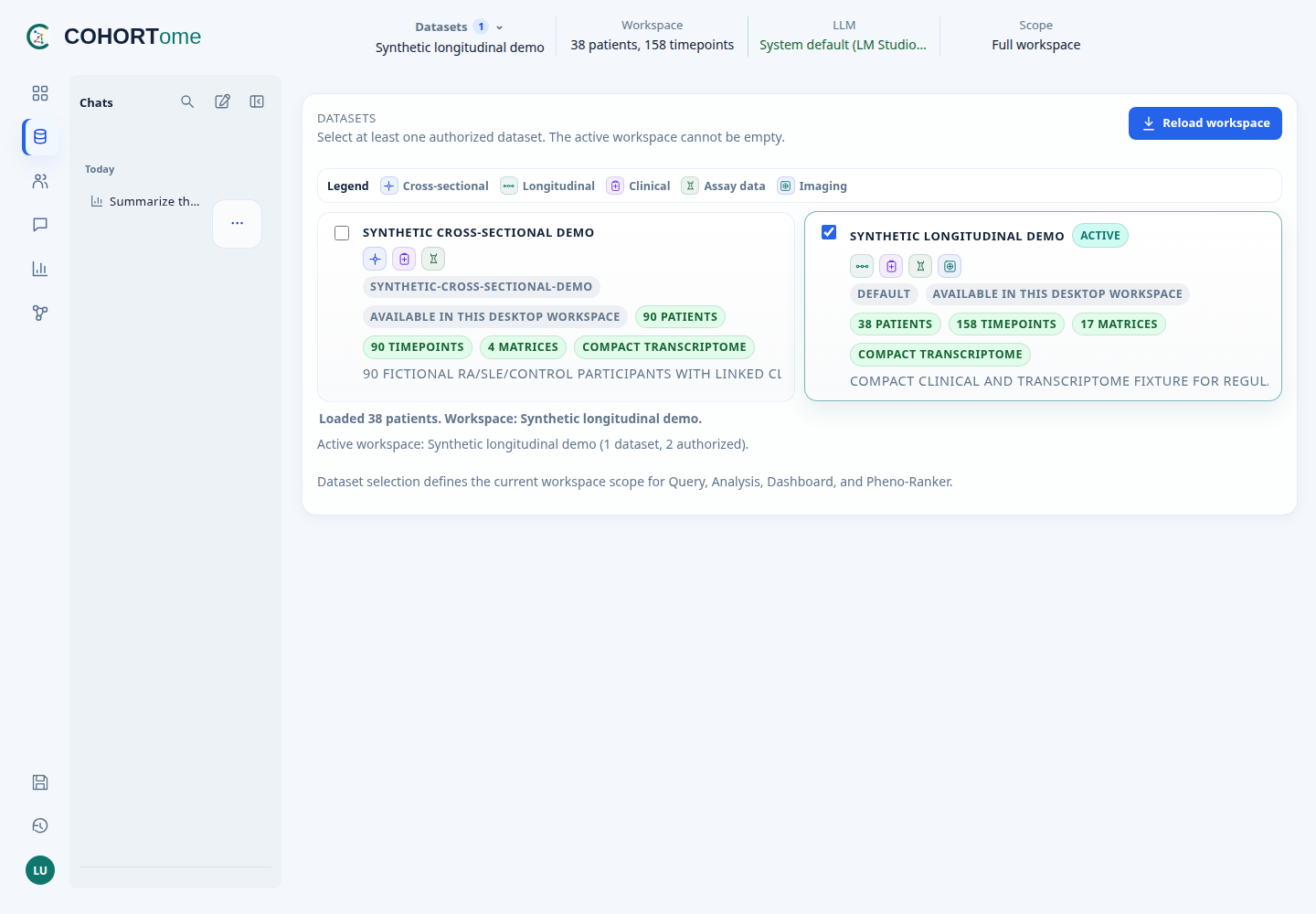
Task: Click the Clinical legend icon
Action: point(615,186)
